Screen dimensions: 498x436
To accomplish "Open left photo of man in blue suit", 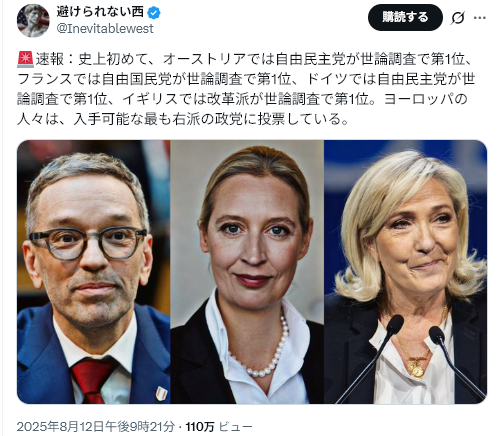I will tap(94, 272).
